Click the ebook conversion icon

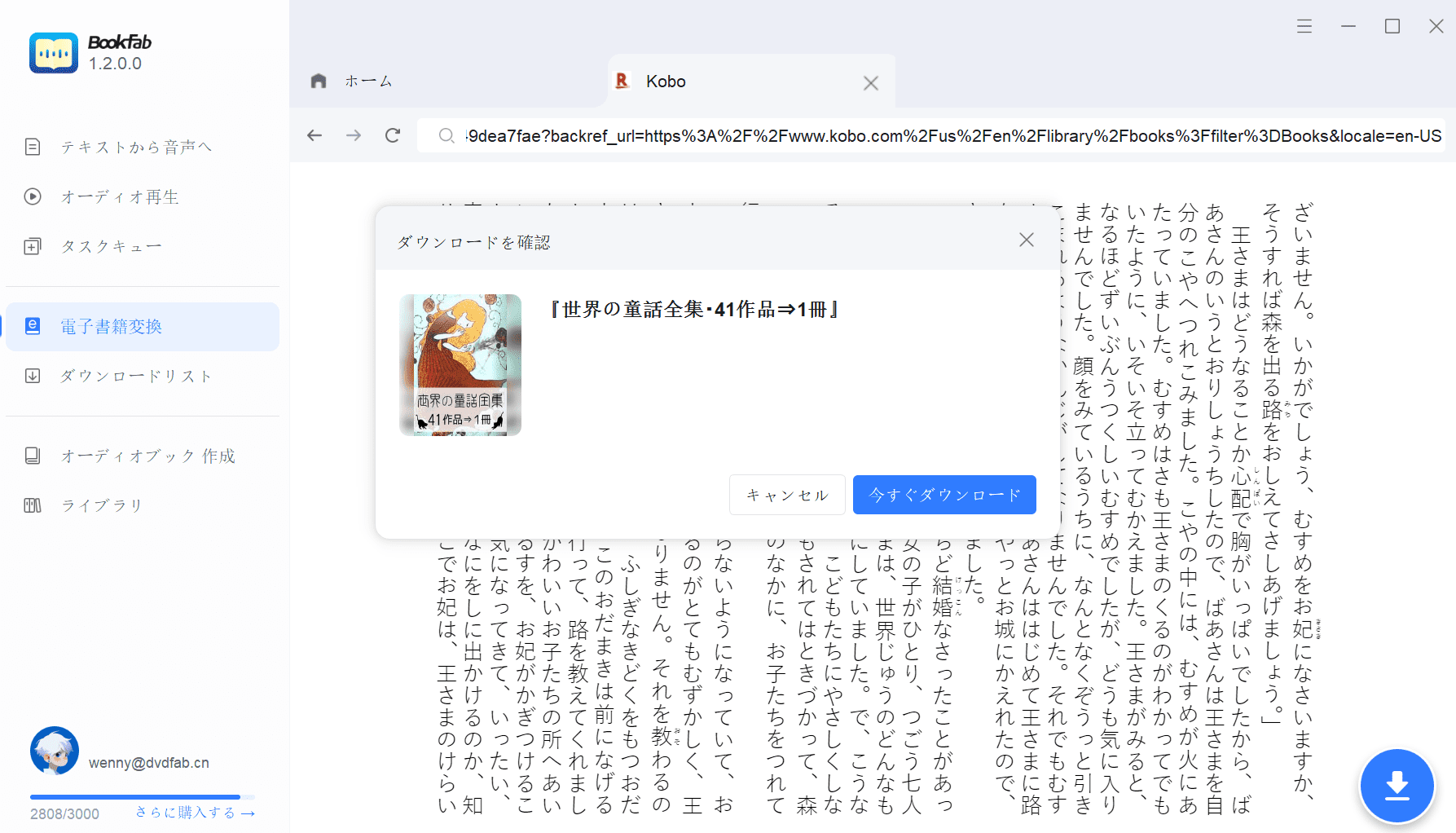coord(33,327)
